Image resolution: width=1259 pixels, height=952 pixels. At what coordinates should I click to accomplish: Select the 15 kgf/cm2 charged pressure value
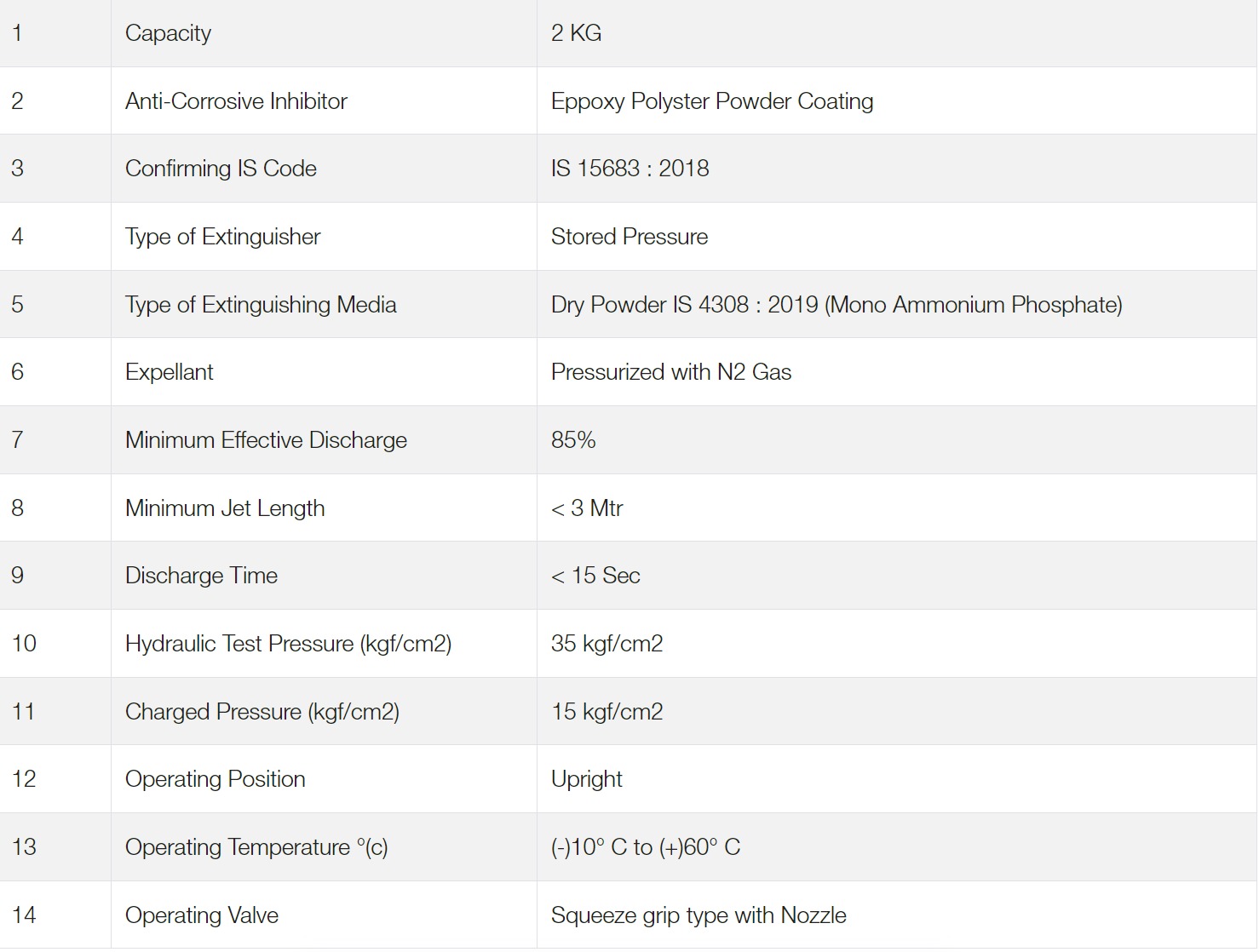click(x=607, y=712)
